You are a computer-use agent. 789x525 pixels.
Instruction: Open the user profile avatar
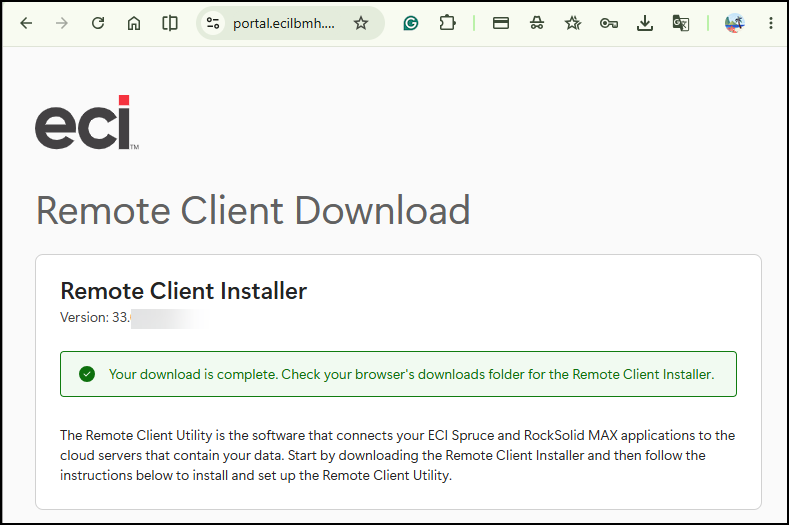click(735, 23)
